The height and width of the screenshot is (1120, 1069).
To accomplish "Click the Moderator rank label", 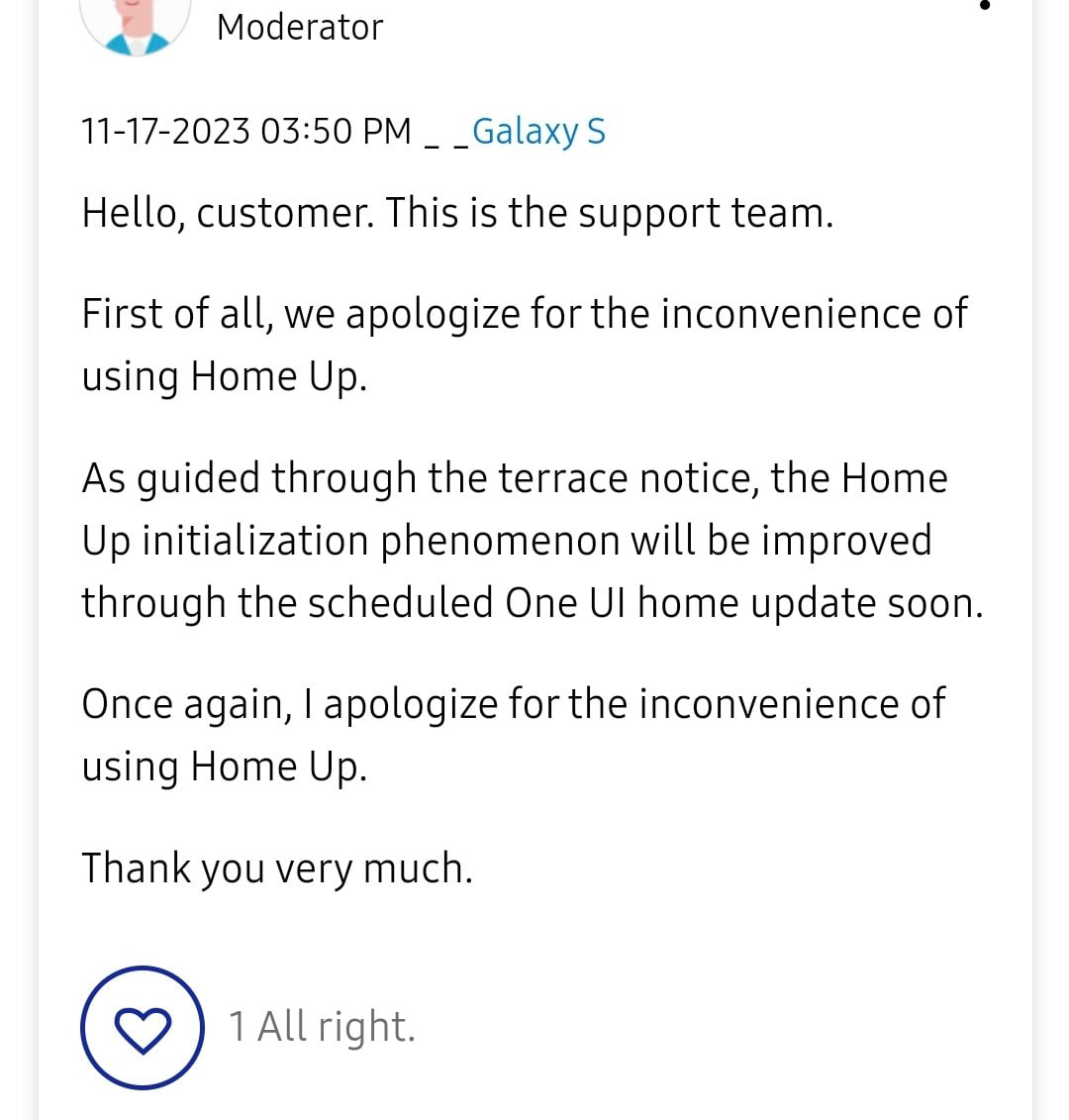I will 299,27.
